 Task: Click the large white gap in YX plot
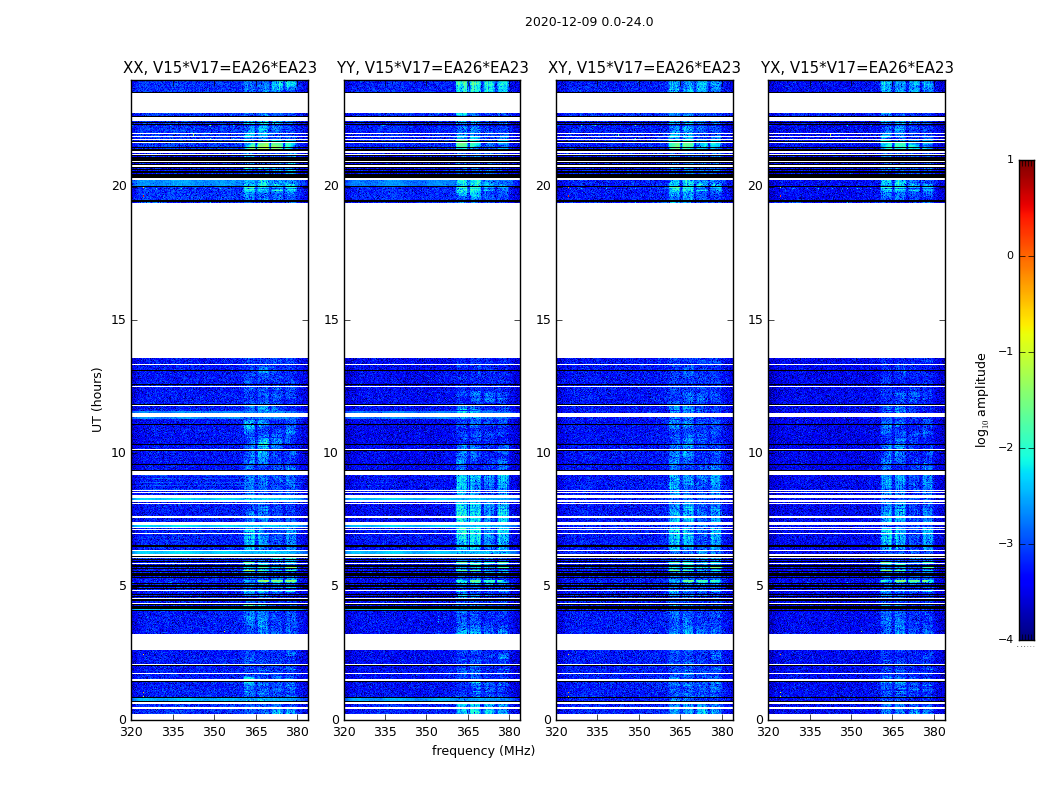(856, 280)
